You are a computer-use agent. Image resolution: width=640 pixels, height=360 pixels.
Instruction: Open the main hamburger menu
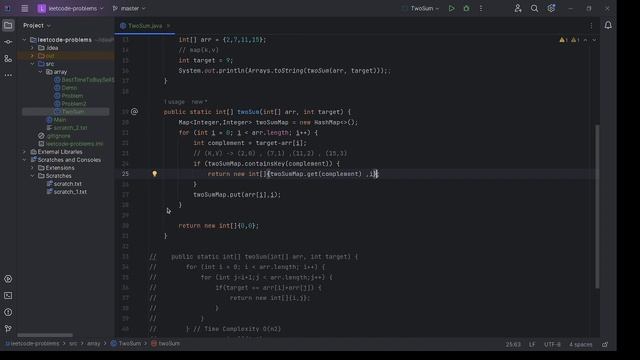[x=24, y=8]
